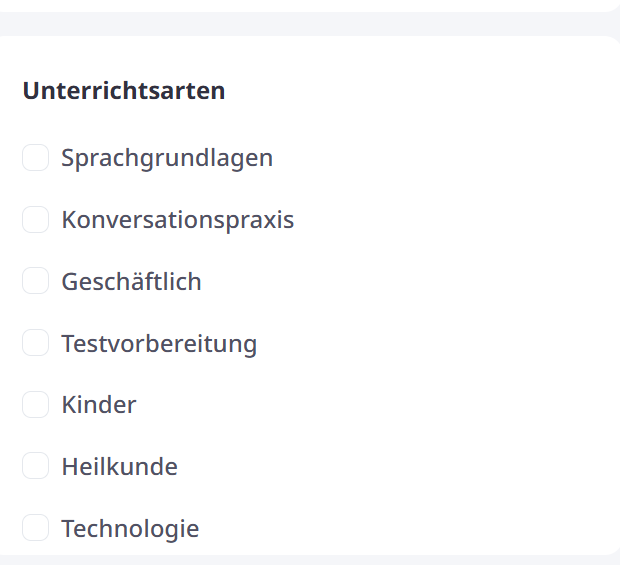Mark the Heilkunde checkbox
The height and width of the screenshot is (565, 620).
[x=35, y=467]
